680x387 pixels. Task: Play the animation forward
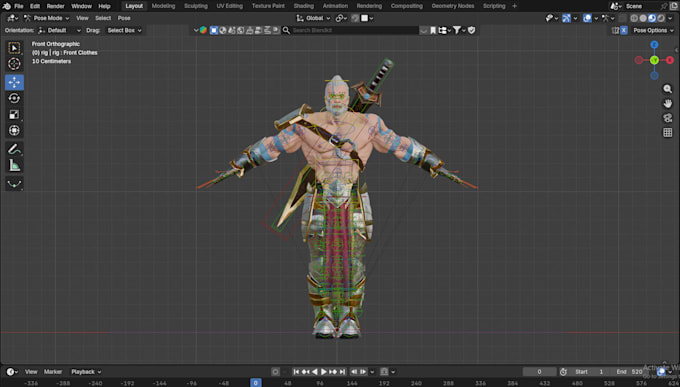324,372
